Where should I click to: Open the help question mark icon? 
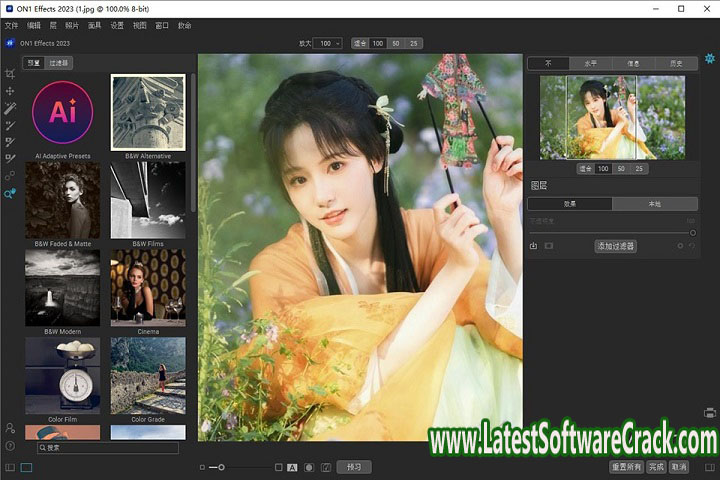coord(10,446)
